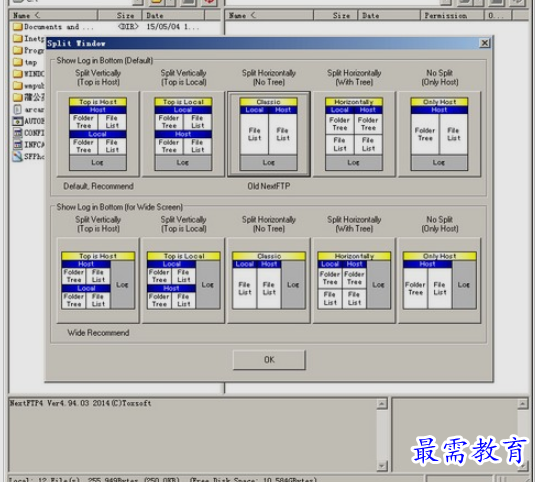
Task: Select Top is Local layout for Wide Screen
Action: (183, 280)
